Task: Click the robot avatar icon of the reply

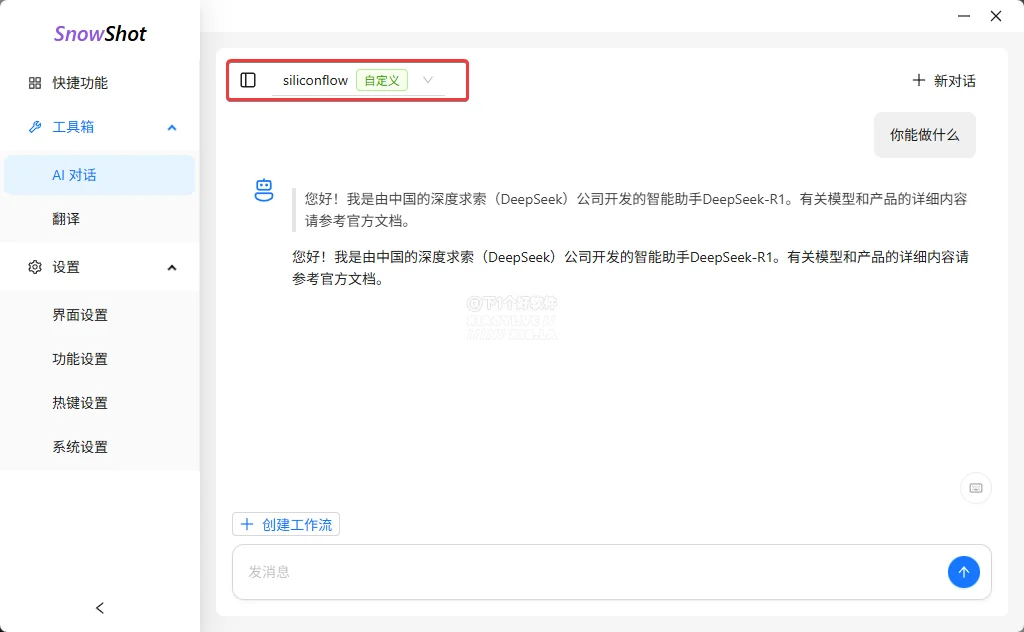Action: pos(264,190)
